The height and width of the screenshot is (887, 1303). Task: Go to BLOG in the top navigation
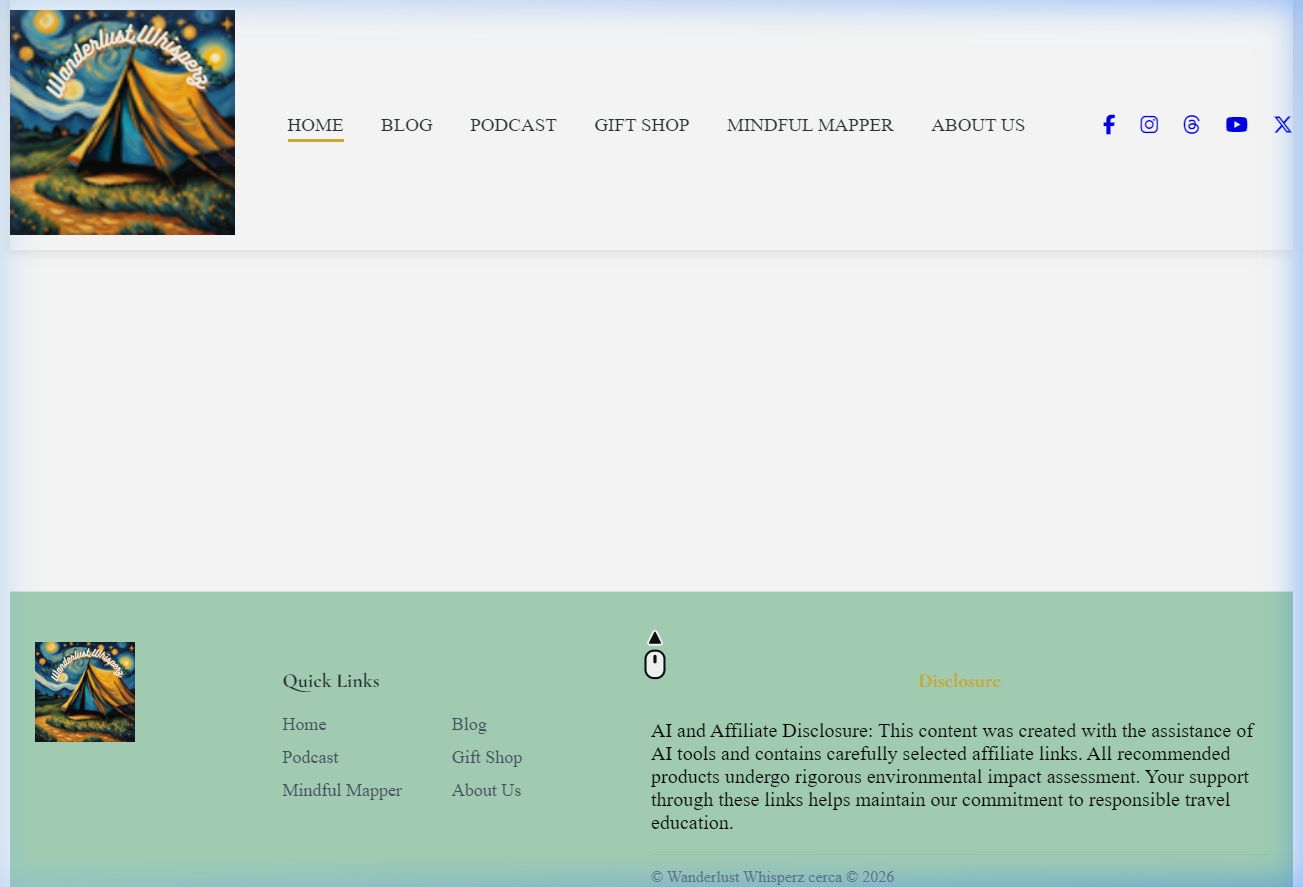[x=406, y=125]
